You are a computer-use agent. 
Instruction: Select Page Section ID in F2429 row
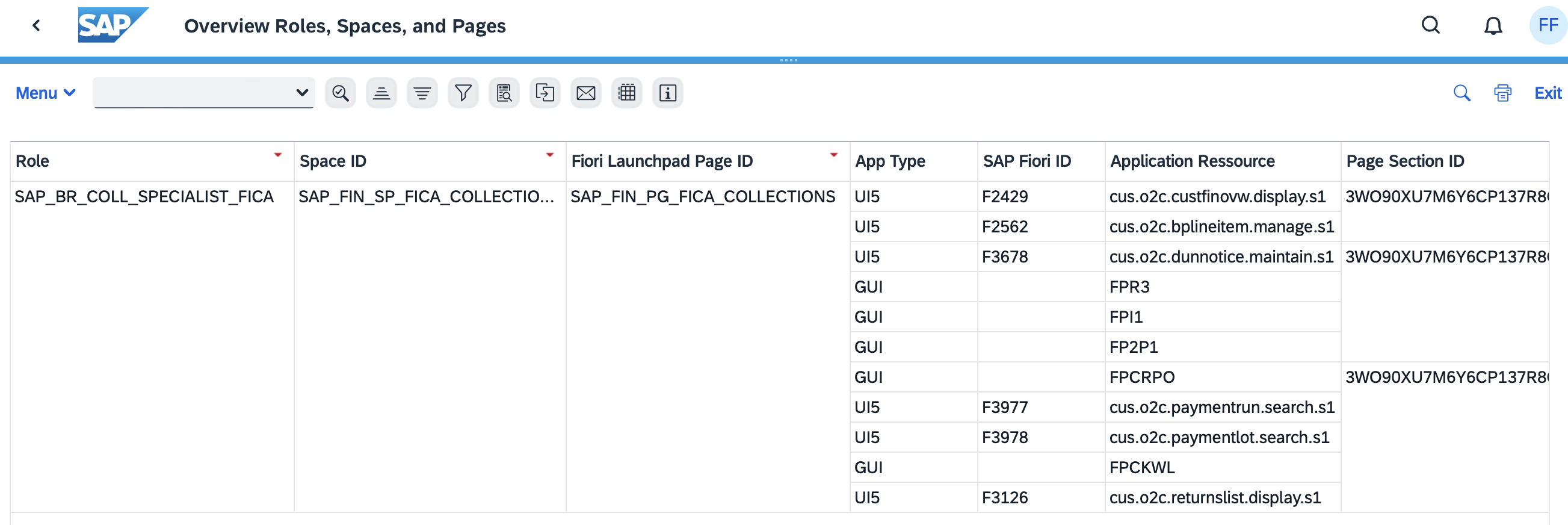pyautogui.click(x=1445, y=197)
